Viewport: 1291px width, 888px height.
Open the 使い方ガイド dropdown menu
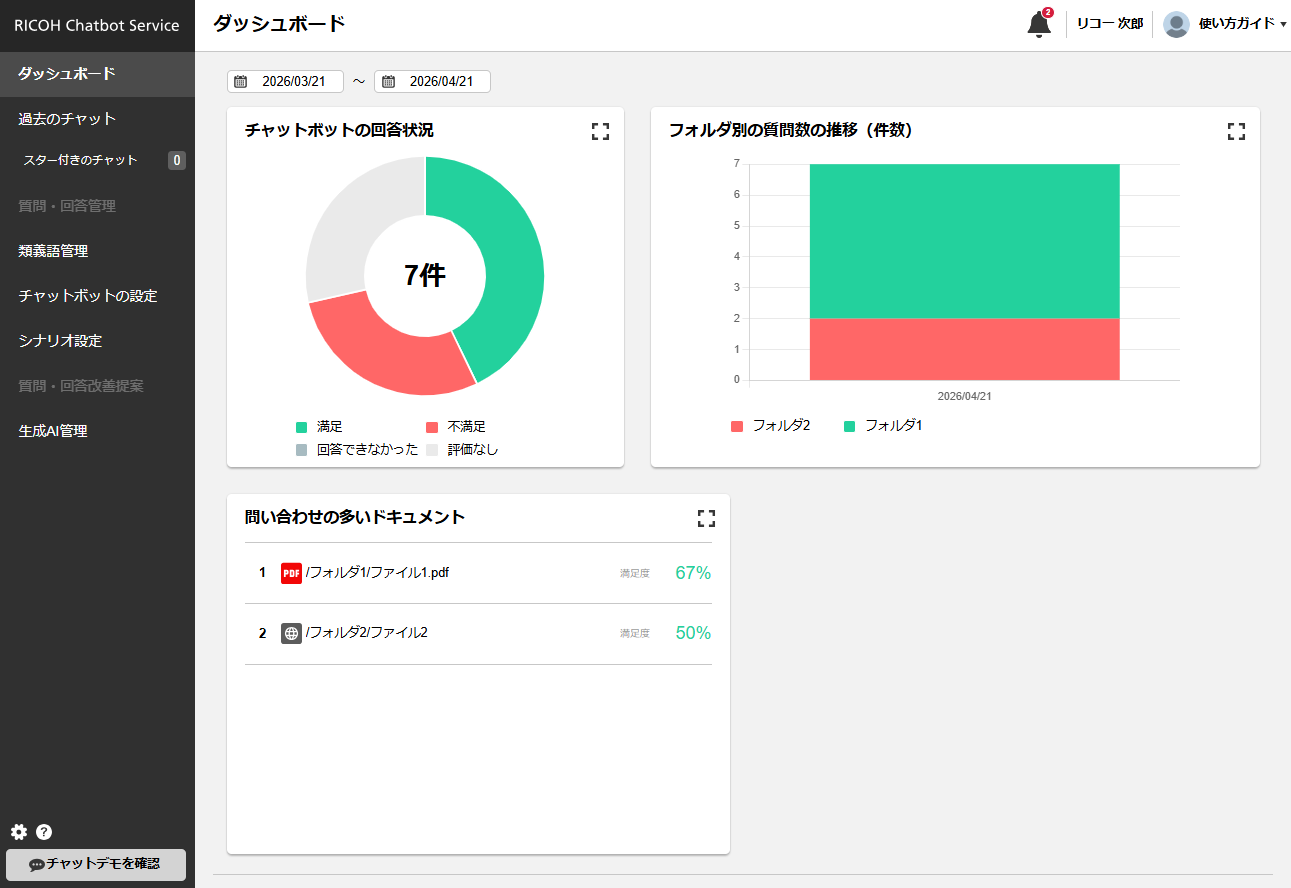coord(1241,24)
